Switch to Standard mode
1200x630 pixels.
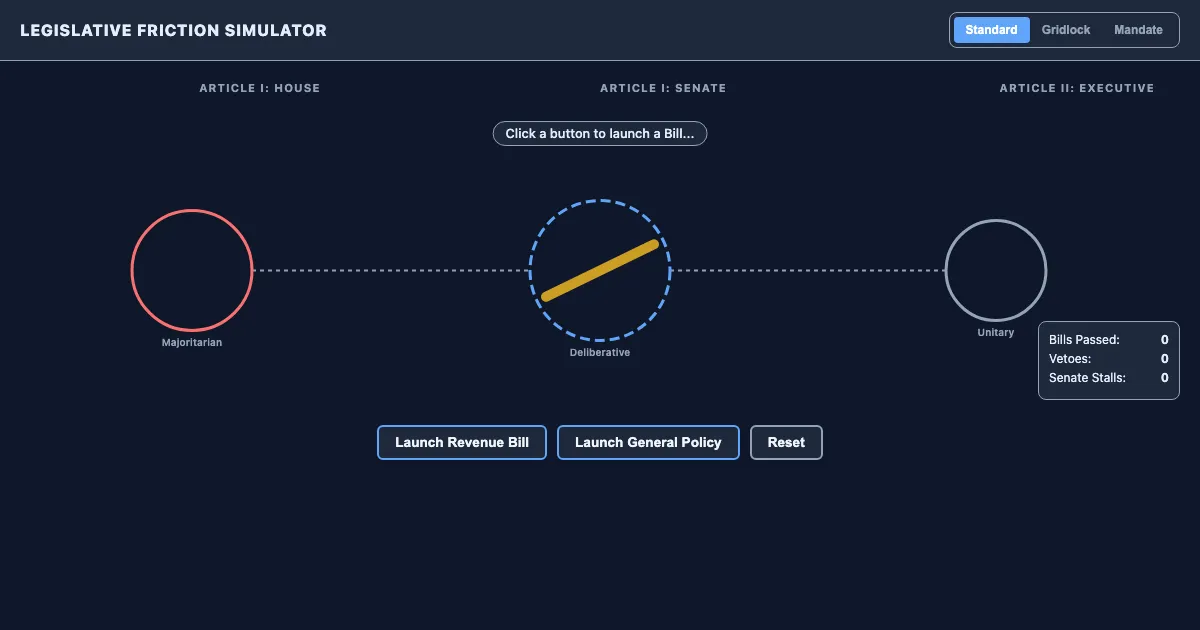991,30
